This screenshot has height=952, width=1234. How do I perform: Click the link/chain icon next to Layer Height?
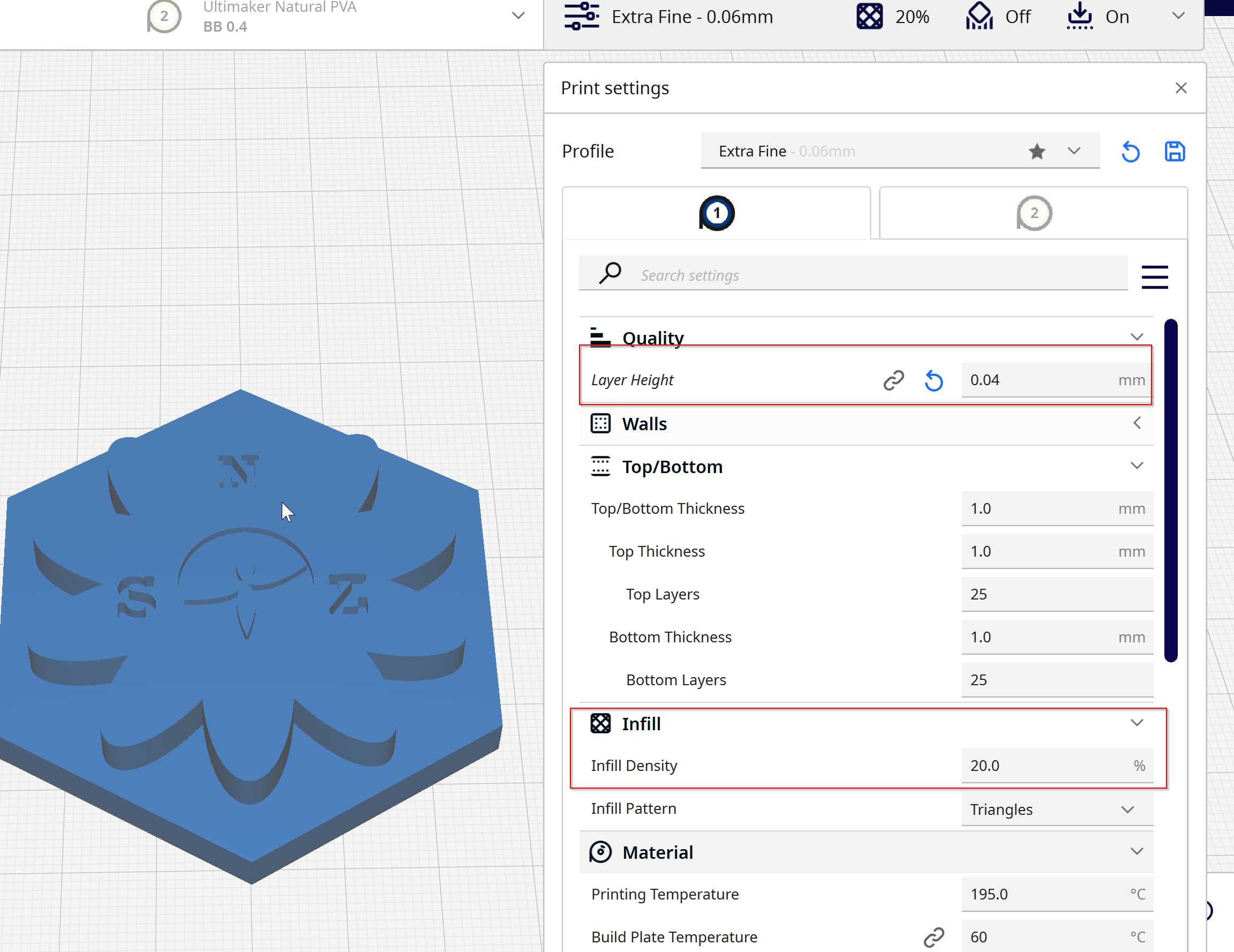pyautogui.click(x=893, y=379)
